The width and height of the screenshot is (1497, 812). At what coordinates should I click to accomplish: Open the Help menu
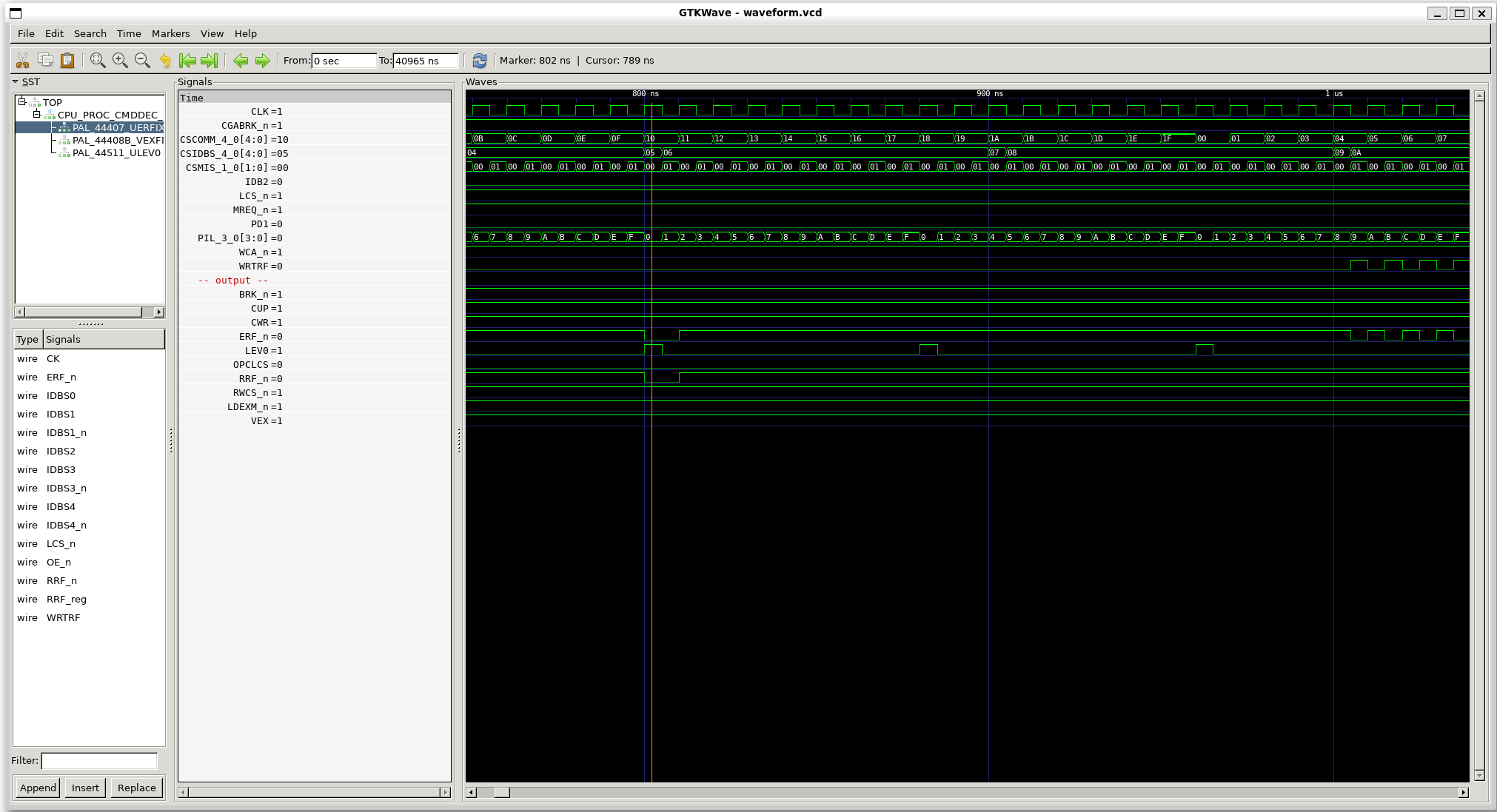coord(246,33)
